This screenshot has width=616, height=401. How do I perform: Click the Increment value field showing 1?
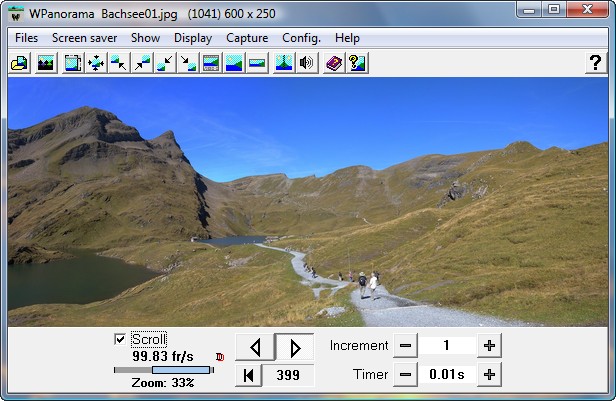[x=447, y=346]
